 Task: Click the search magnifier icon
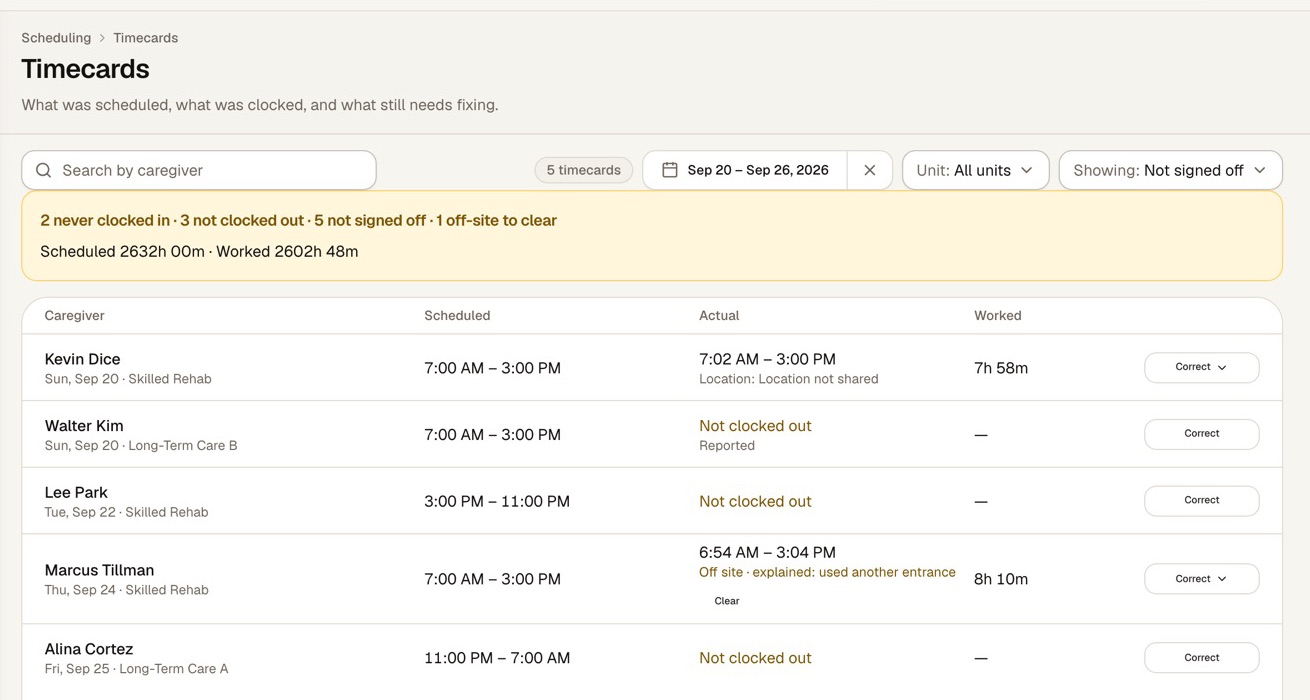click(44, 170)
